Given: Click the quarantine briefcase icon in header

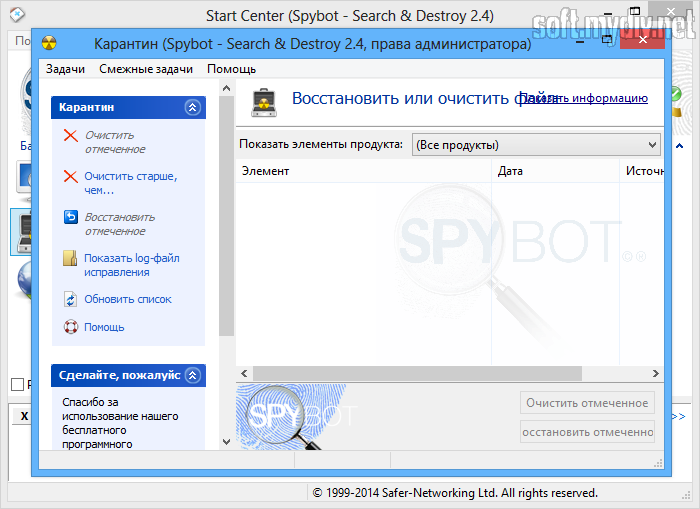Looking at the screenshot, I should 264,102.
